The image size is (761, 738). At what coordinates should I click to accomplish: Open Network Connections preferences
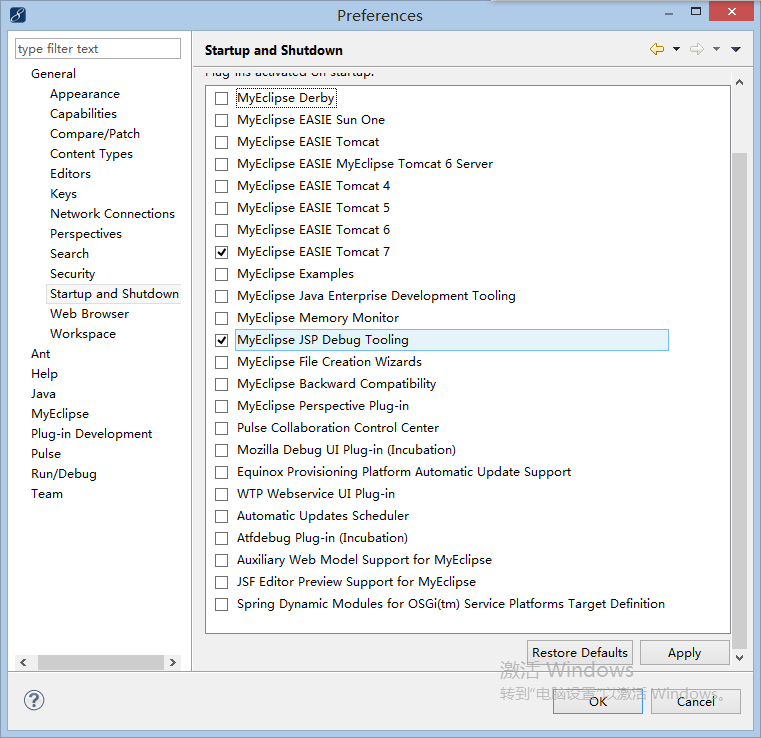tap(113, 213)
